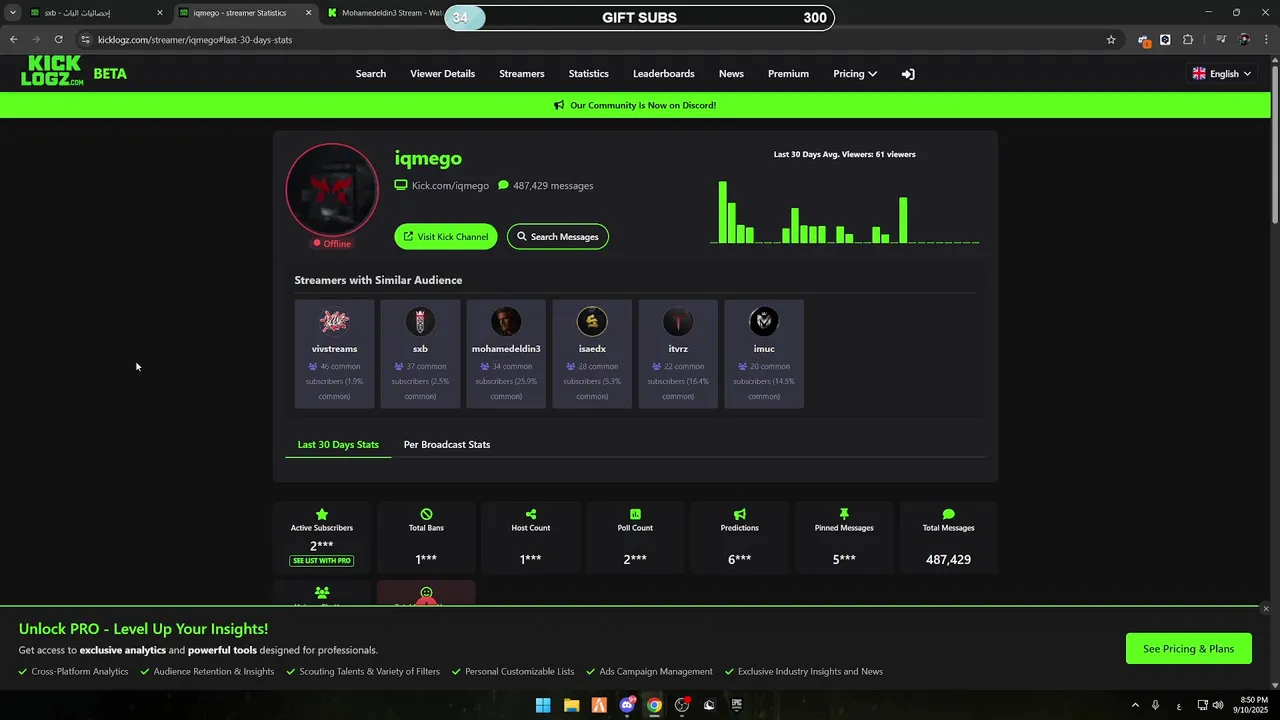Viewport: 1280px width, 720px height.
Task: Open Streamers menu item
Action: tap(522, 74)
